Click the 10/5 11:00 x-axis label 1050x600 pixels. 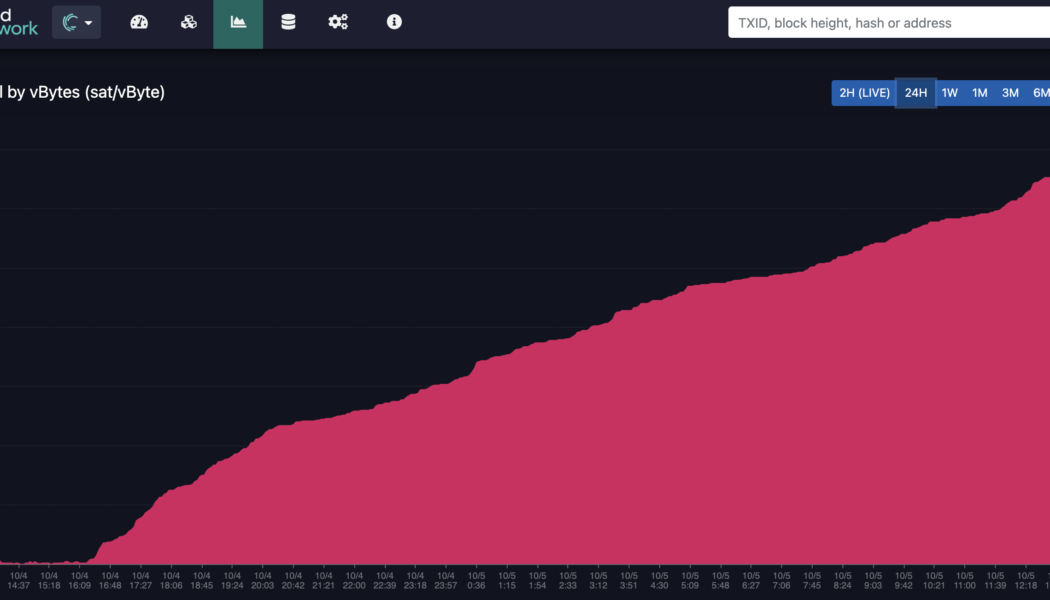[964, 580]
